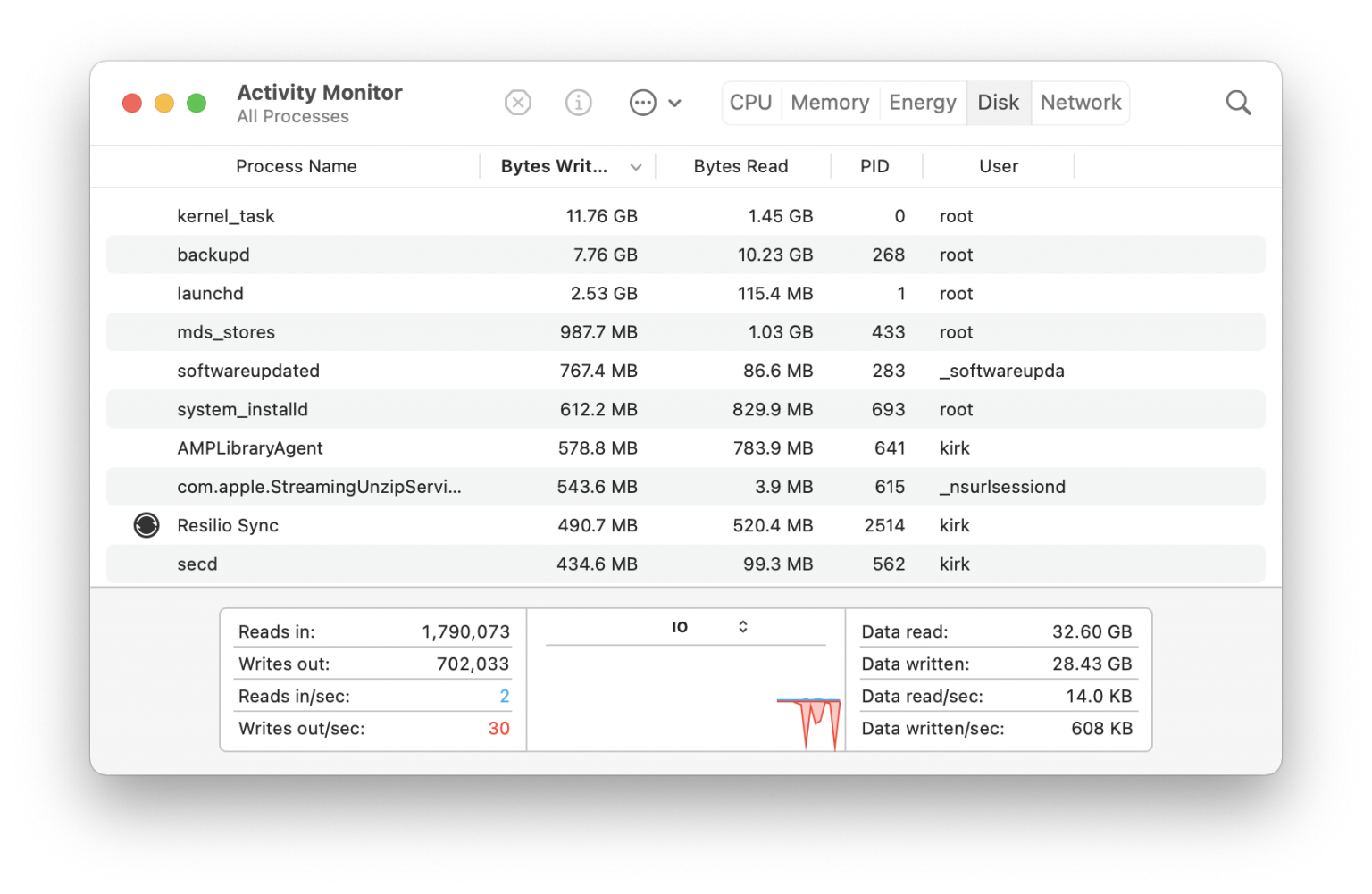Viewport: 1372px width, 894px height.
Task: Click the Process Name column header
Action: coord(296,167)
